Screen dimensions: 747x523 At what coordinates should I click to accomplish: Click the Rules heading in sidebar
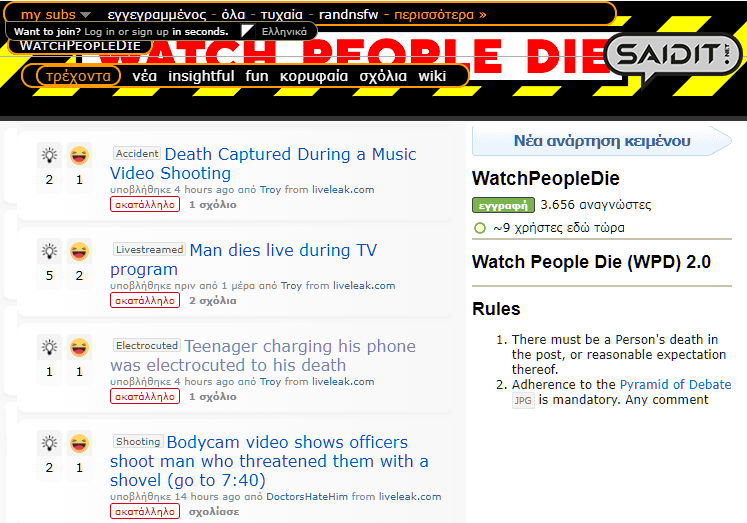[496, 309]
